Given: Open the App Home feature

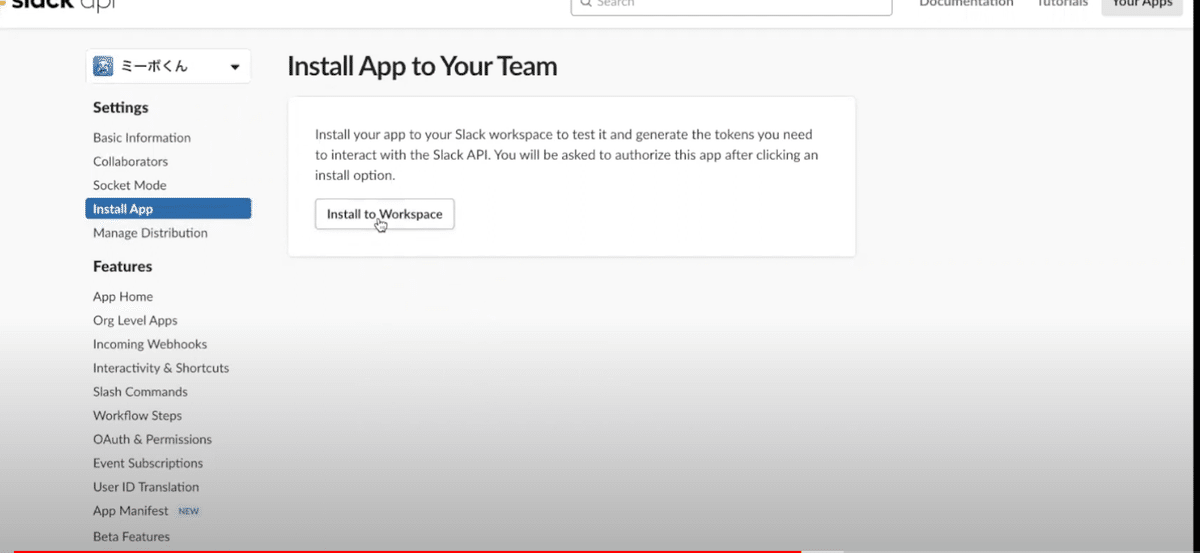Looking at the screenshot, I should [123, 297].
